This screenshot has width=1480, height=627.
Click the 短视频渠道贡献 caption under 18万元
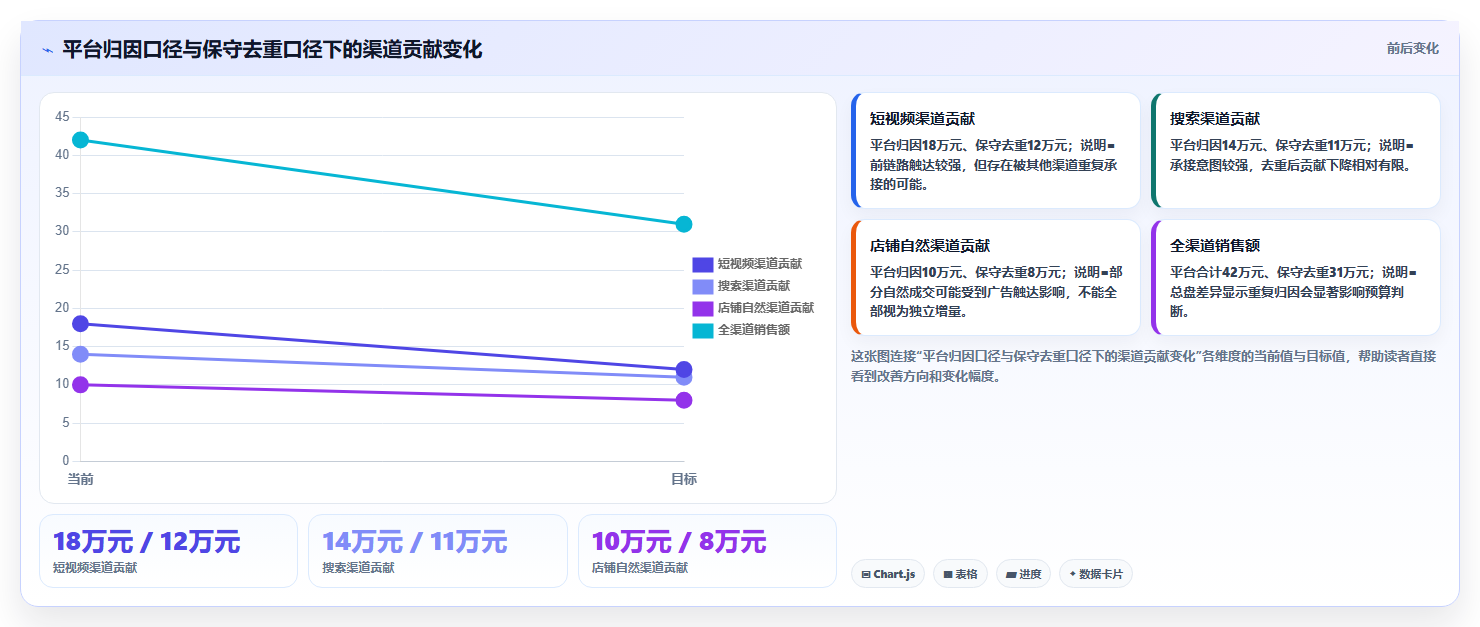coord(95,568)
